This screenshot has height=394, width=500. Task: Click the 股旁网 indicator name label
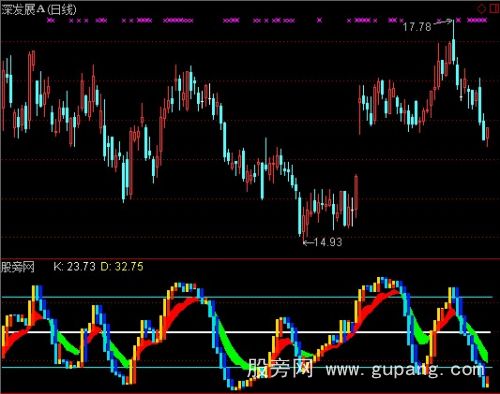coord(18,267)
